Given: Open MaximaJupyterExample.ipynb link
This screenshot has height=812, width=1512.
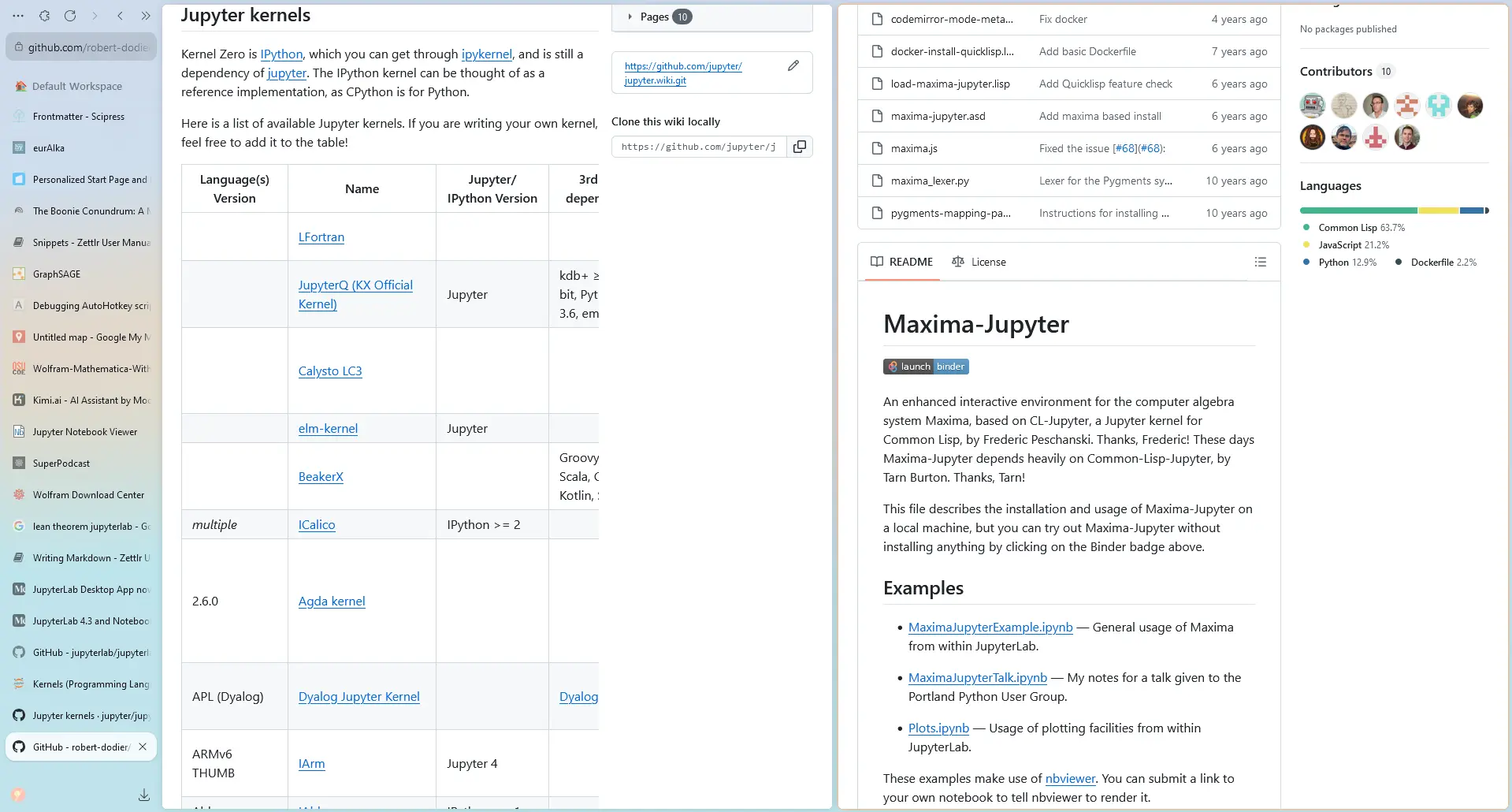Looking at the screenshot, I should click(990, 628).
